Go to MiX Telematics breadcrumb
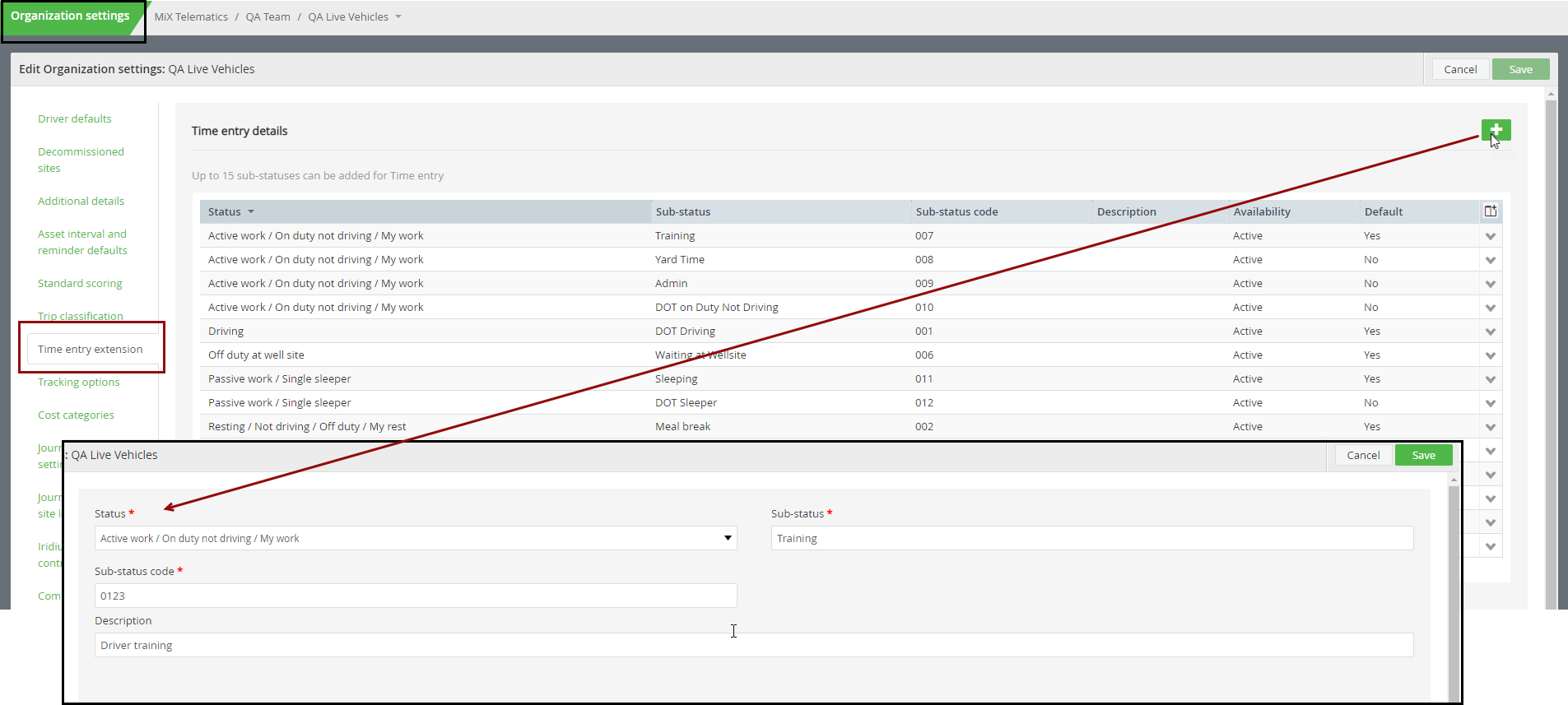Screen dimensions: 1568x705 [191, 16]
